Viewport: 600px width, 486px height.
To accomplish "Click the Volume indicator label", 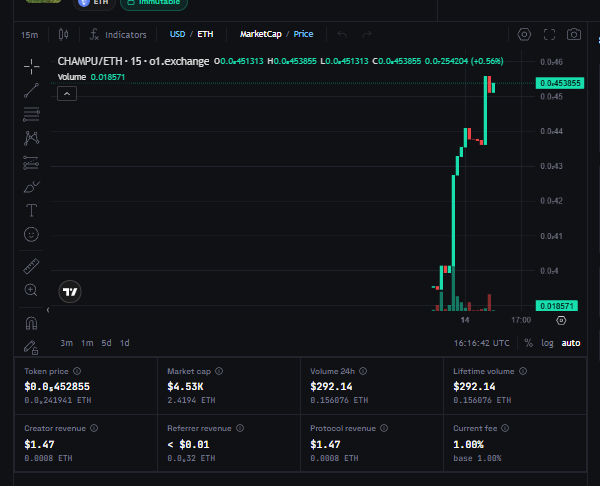I will pos(72,77).
